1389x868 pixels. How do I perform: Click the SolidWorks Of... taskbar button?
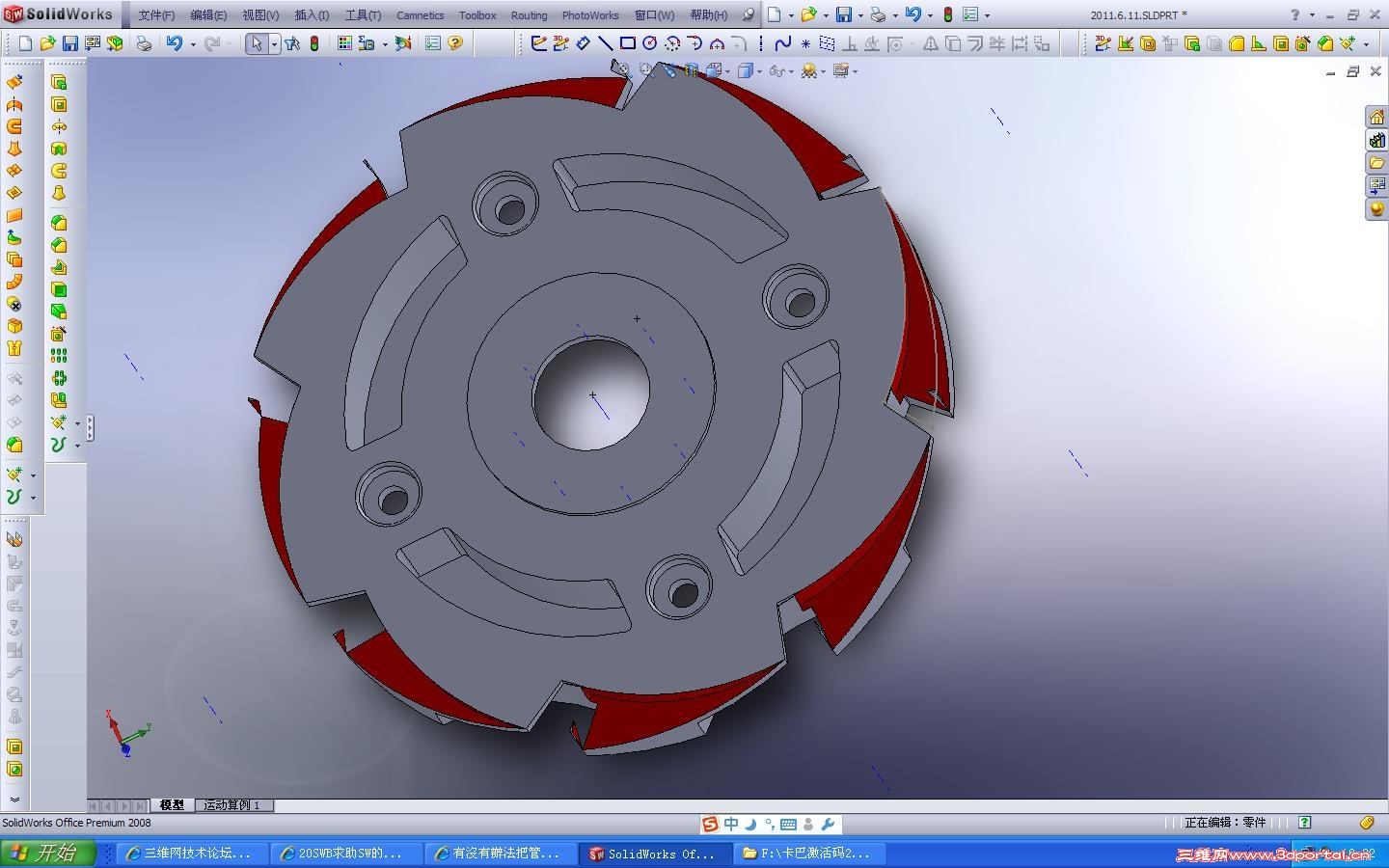coord(656,854)
